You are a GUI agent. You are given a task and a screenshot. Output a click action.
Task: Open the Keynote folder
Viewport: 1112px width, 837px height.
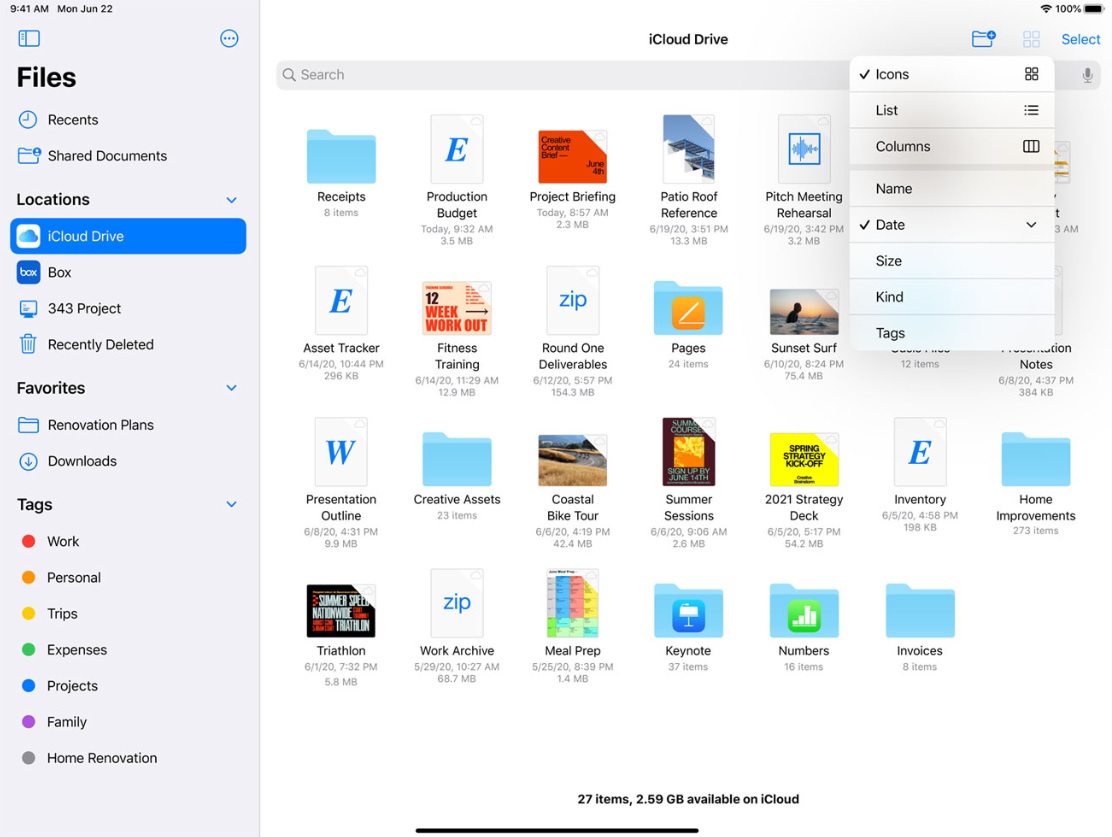688,611
